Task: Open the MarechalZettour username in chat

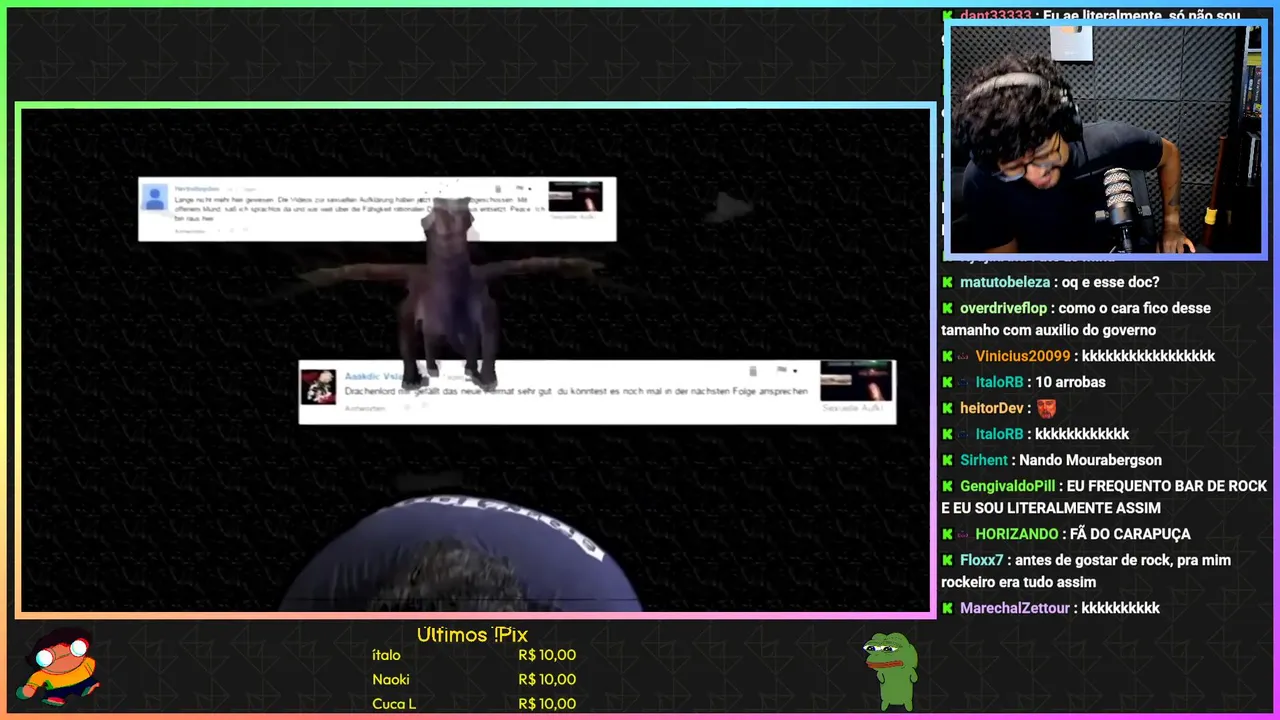Action: pyautogui.click(x=1015, y=609)
